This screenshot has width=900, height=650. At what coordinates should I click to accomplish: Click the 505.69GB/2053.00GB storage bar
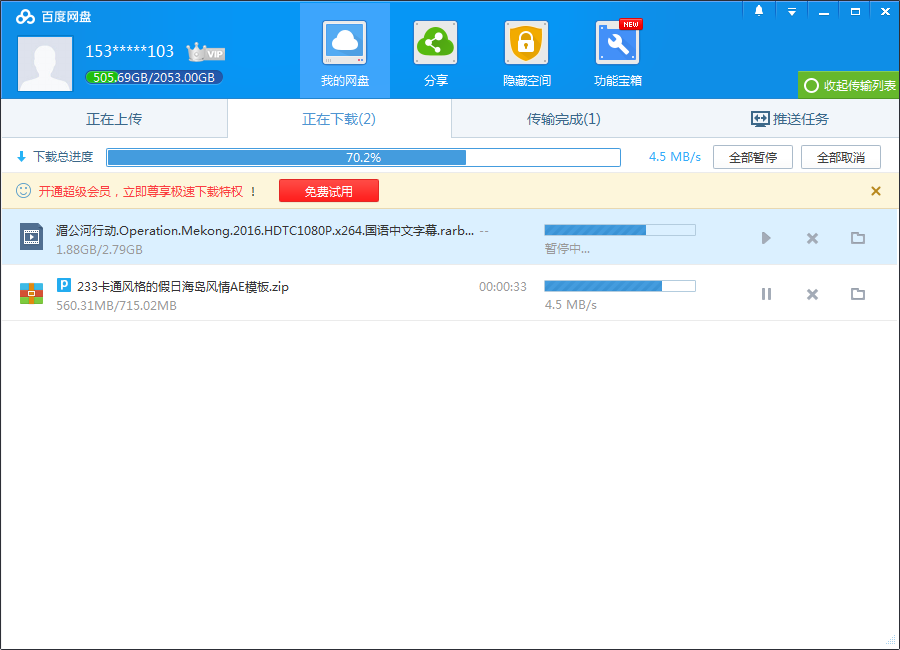point(154,78)
